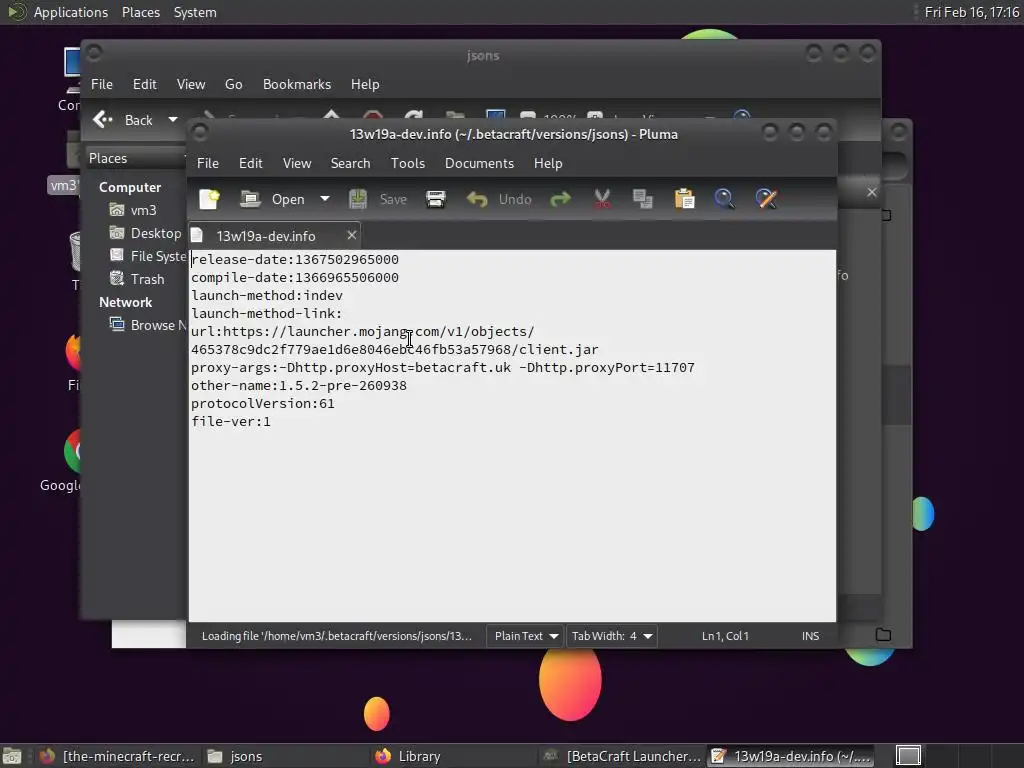Close the side panel in background window
The height and width of the screenshot is (768, 1024).
coord(871,192)
